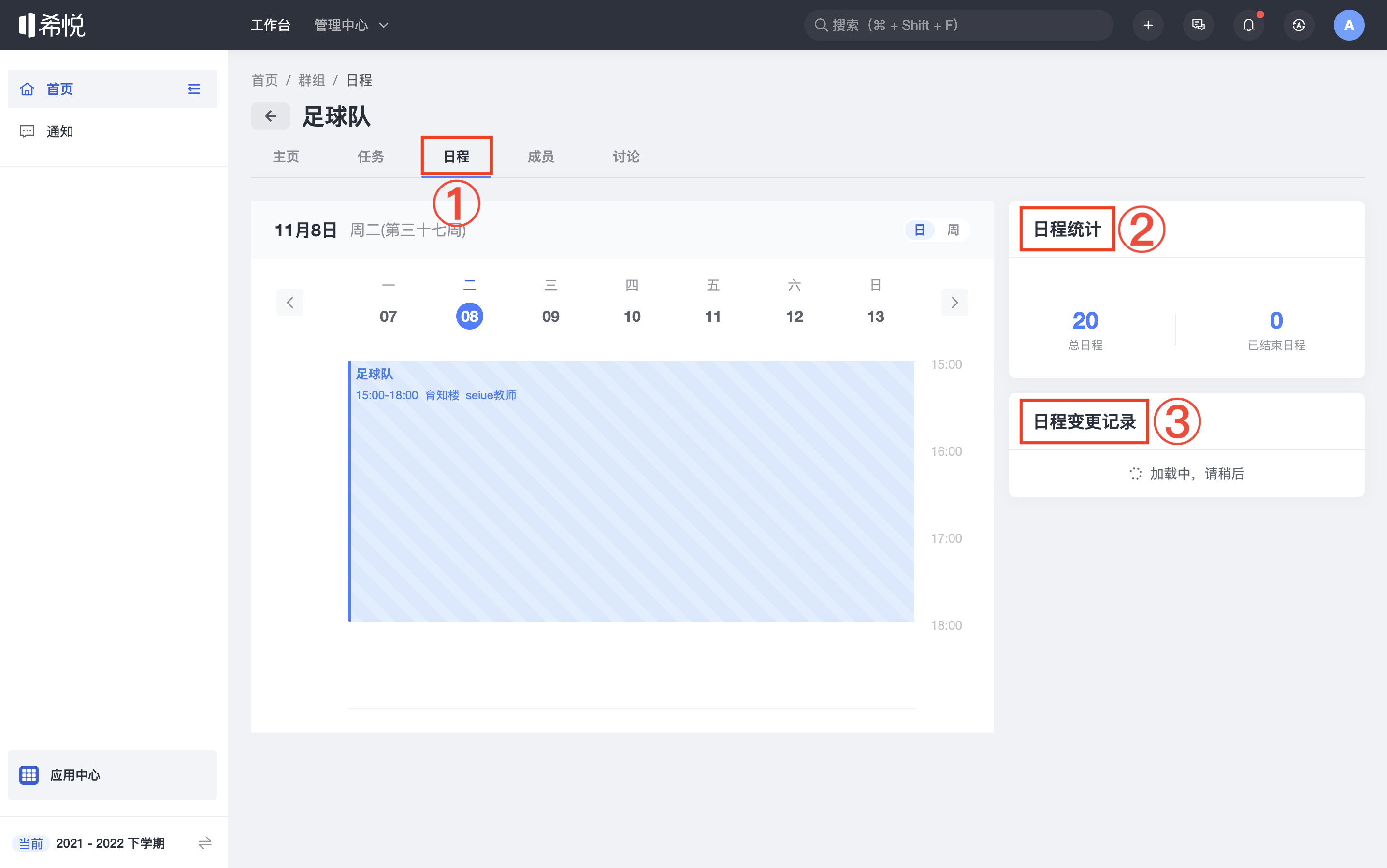Collapse the sidebar with menu-fold icon
1387x868 pixels.
tap(194, 89)
